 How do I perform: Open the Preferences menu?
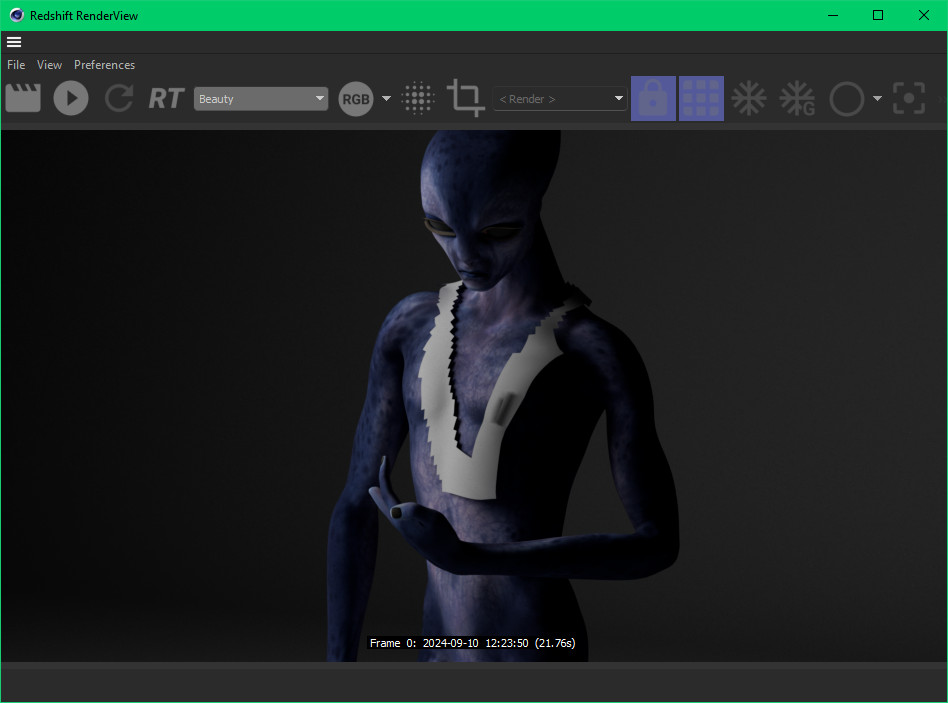(104, 65)
